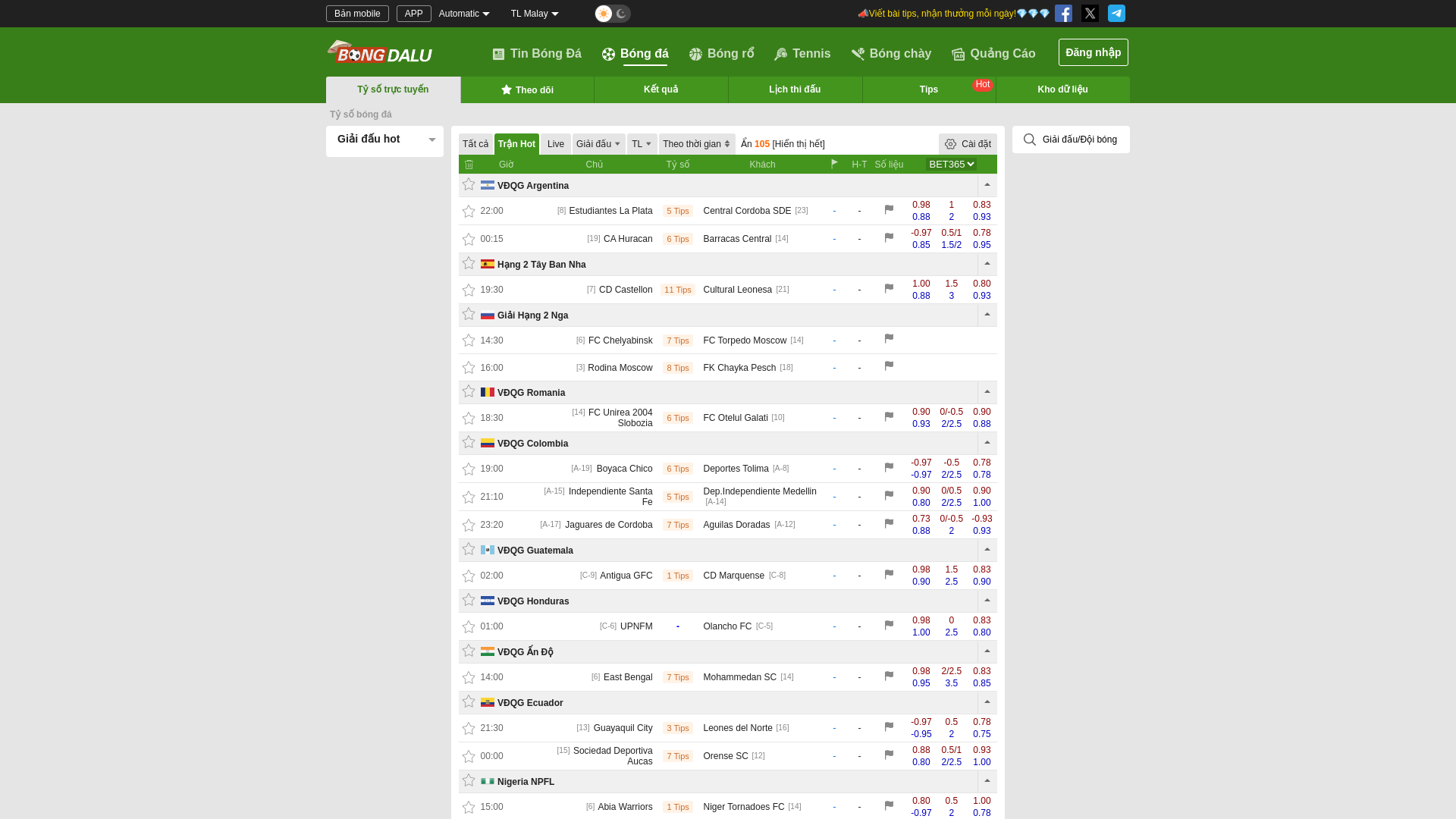1456x819 pixels.
Task: Favorite the Giải Hạng 2 Nga league
Action: click(x=469, y=315)
